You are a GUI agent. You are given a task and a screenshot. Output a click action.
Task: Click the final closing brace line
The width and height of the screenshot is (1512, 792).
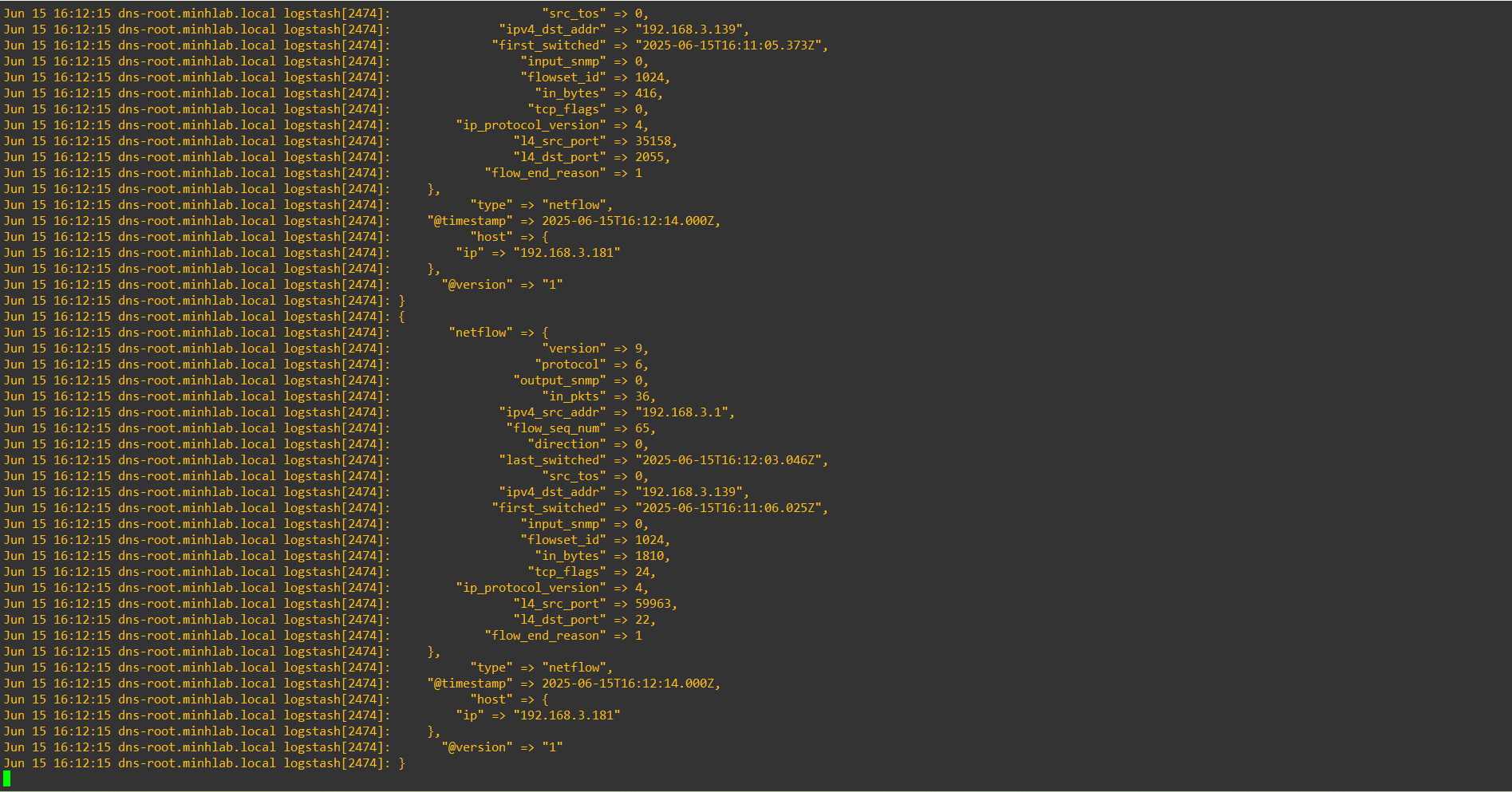tap(401, 763)
